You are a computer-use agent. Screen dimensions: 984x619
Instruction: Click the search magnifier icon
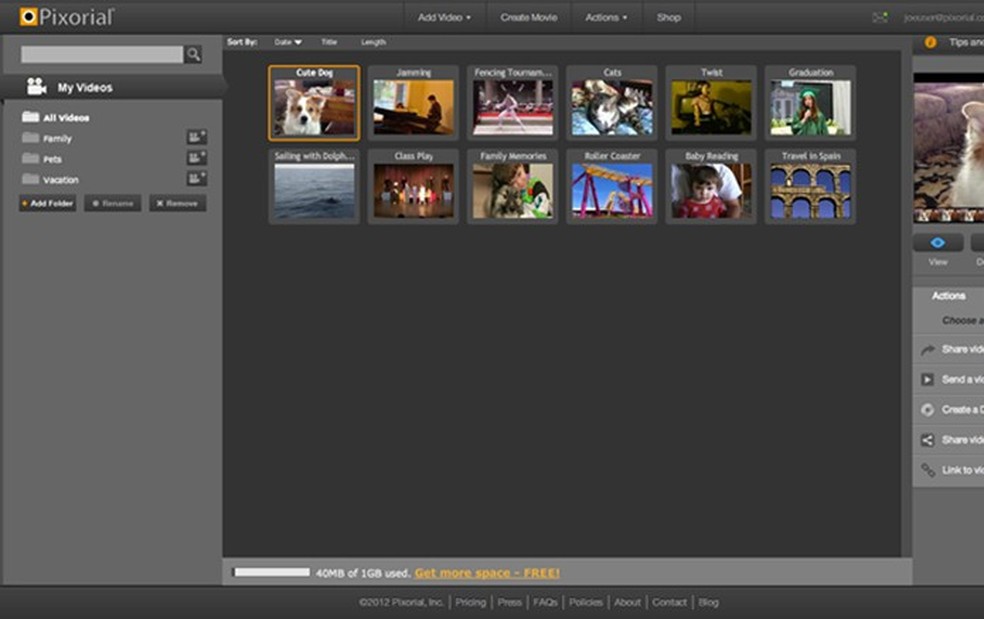[x=193, y=55]
